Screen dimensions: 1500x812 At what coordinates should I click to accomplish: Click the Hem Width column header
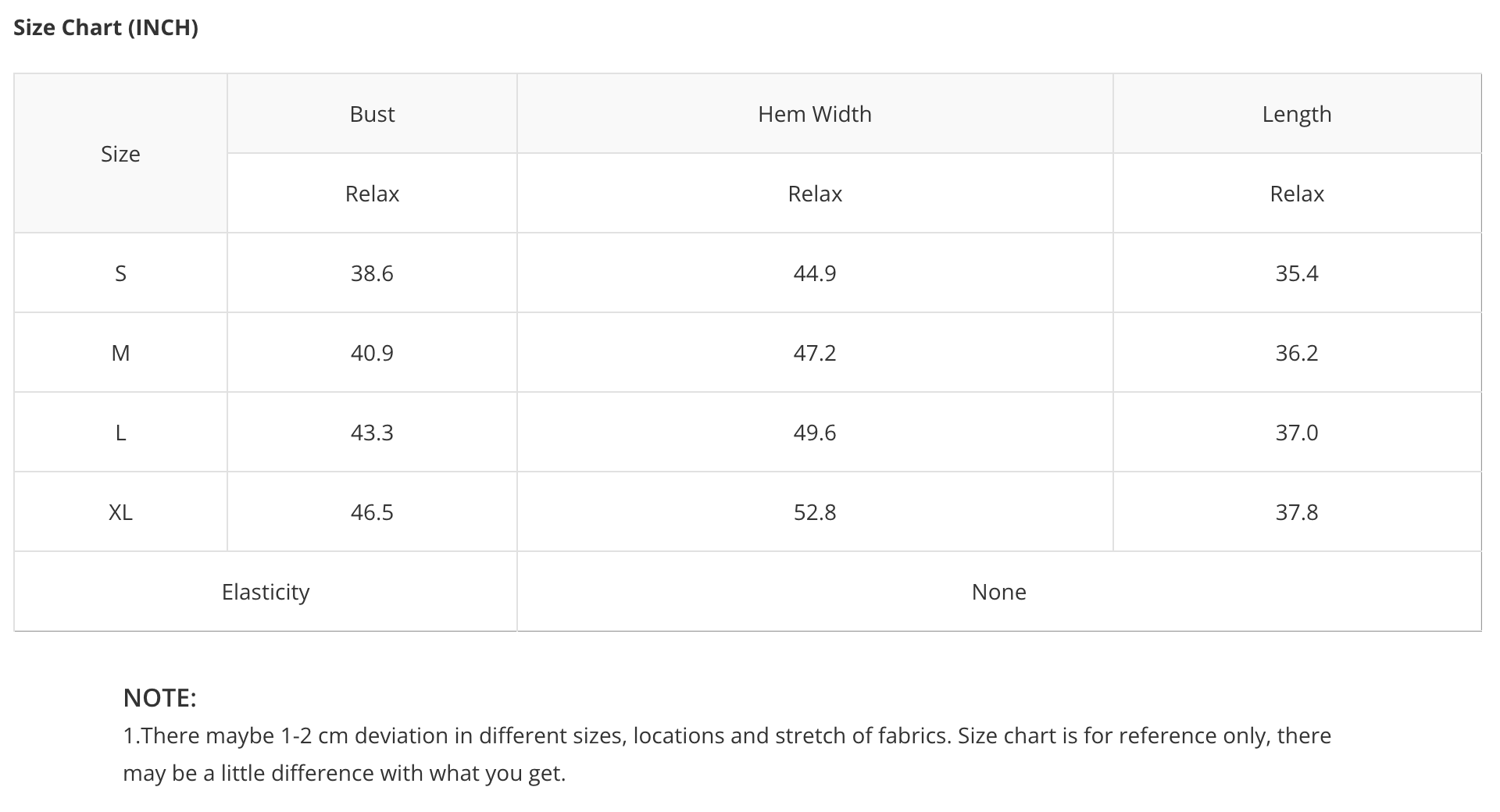click(815, 114)
